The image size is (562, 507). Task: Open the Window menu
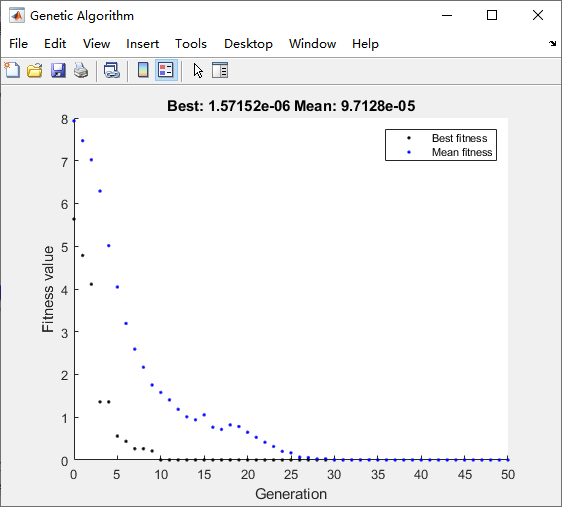point(312,44)
